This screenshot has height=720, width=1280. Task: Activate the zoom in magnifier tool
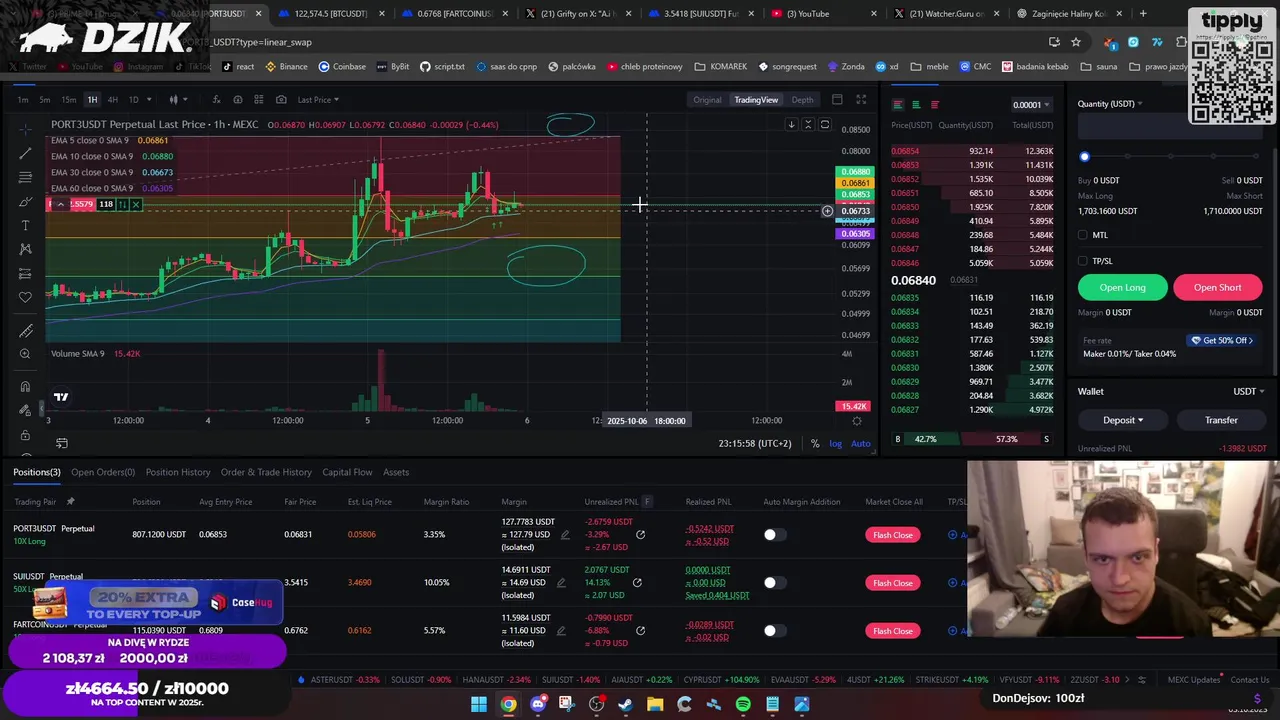[26, 354]
